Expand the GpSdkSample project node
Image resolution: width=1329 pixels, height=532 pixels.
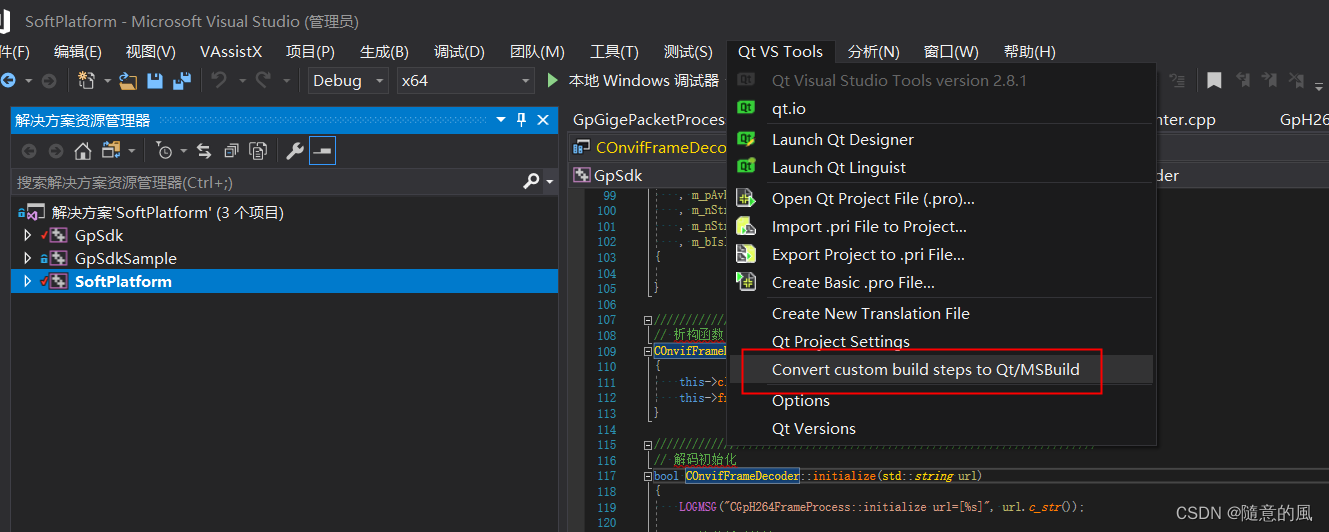point(28,258)
